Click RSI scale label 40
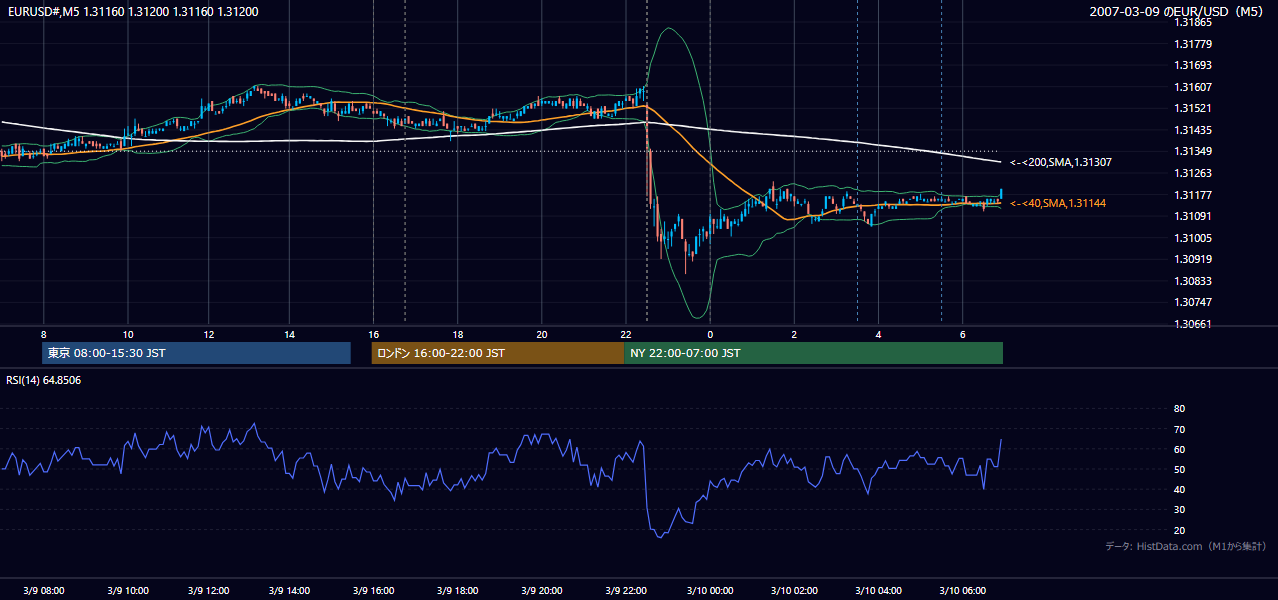 coord(1179,489)
